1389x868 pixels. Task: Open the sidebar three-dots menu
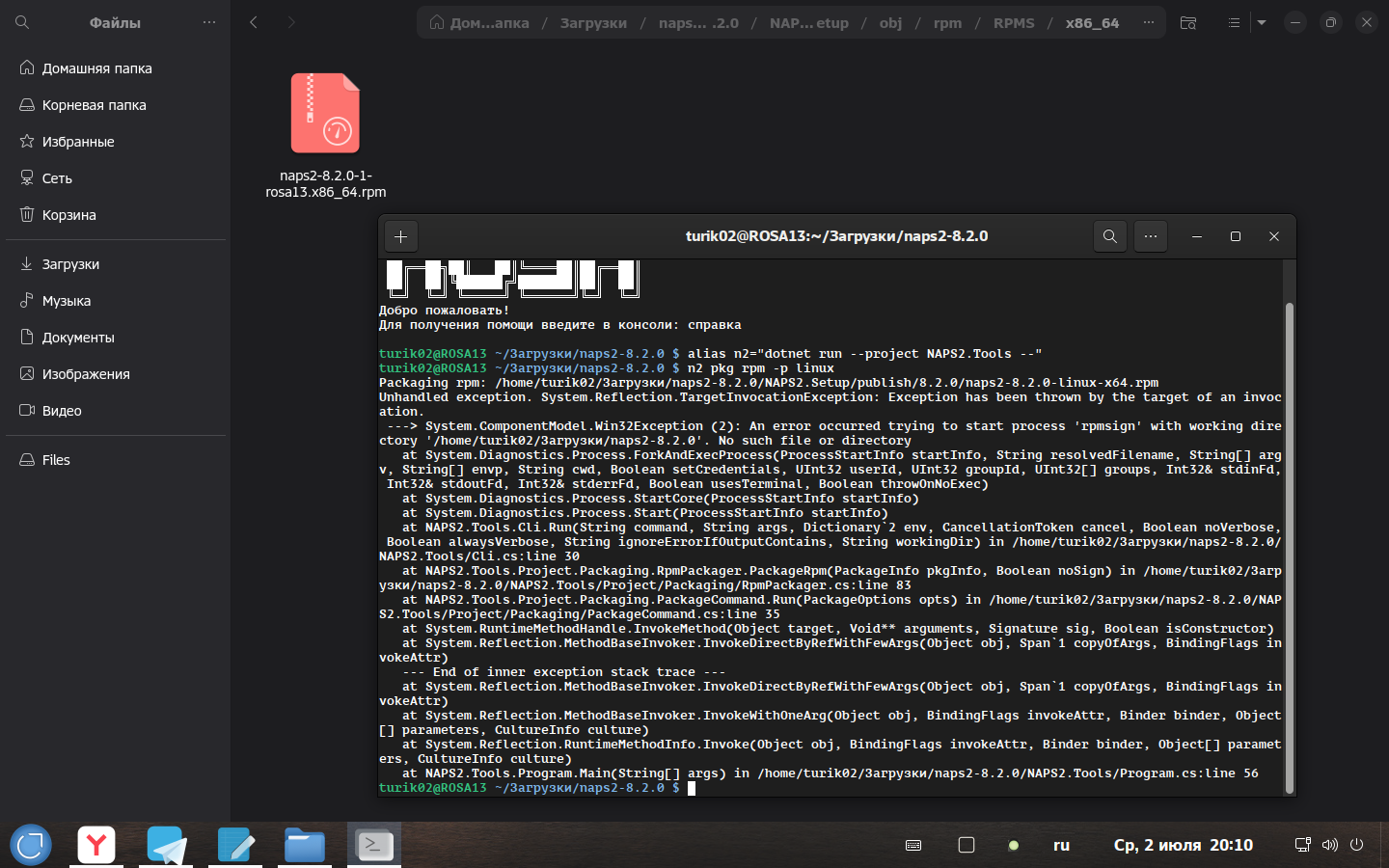[x=208, y=22]
